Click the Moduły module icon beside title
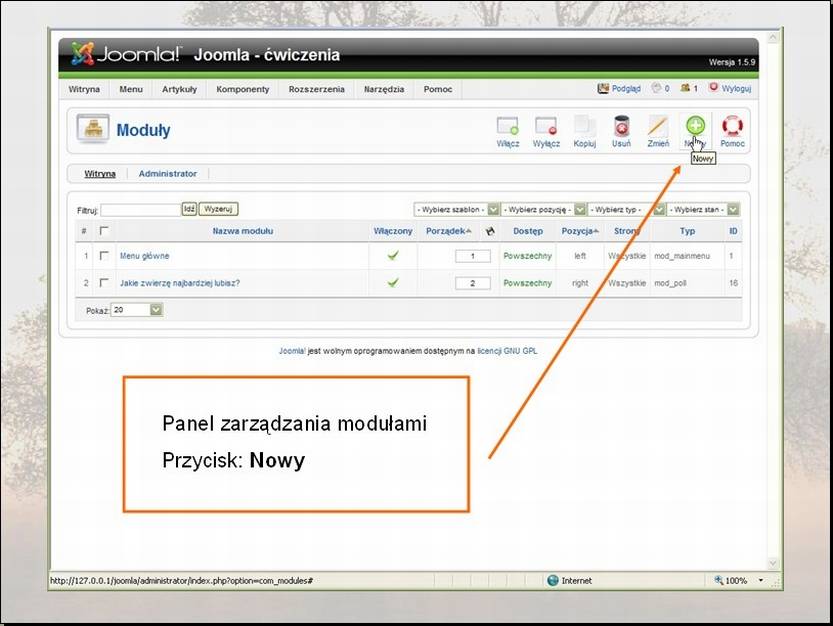 (x=92, y=129)
